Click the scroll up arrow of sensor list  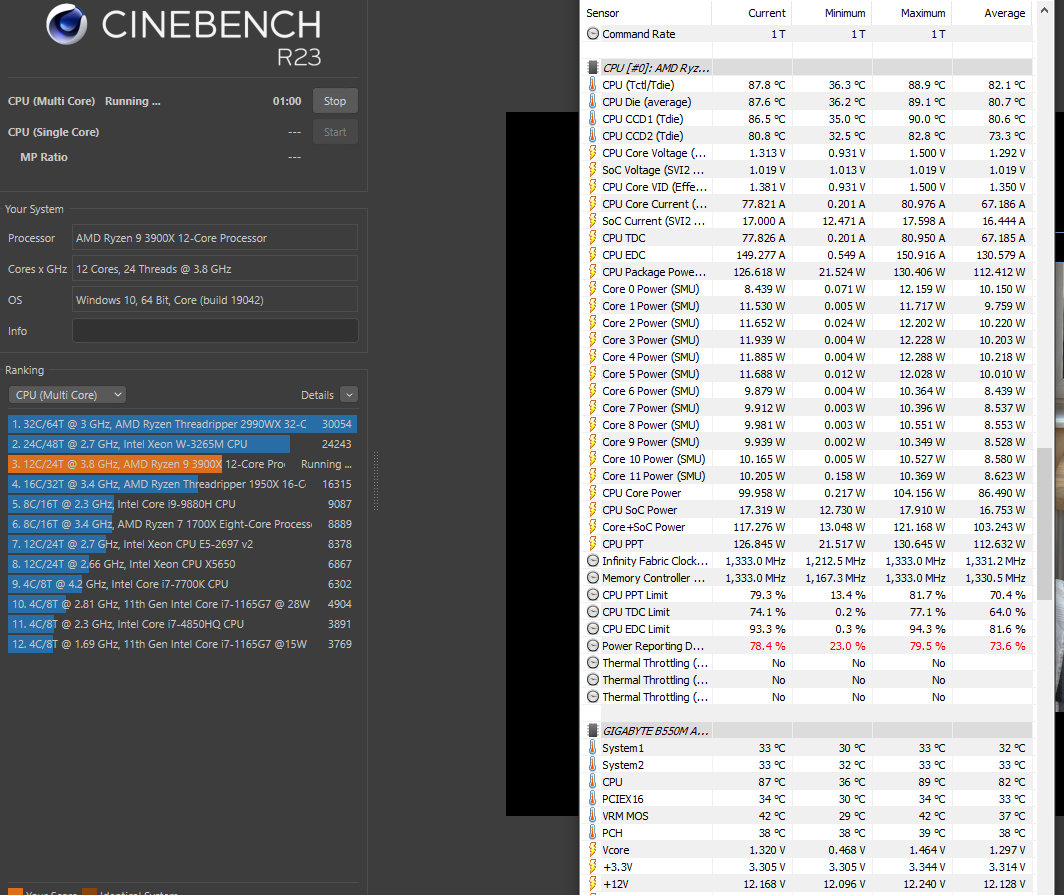(1044, 11)
